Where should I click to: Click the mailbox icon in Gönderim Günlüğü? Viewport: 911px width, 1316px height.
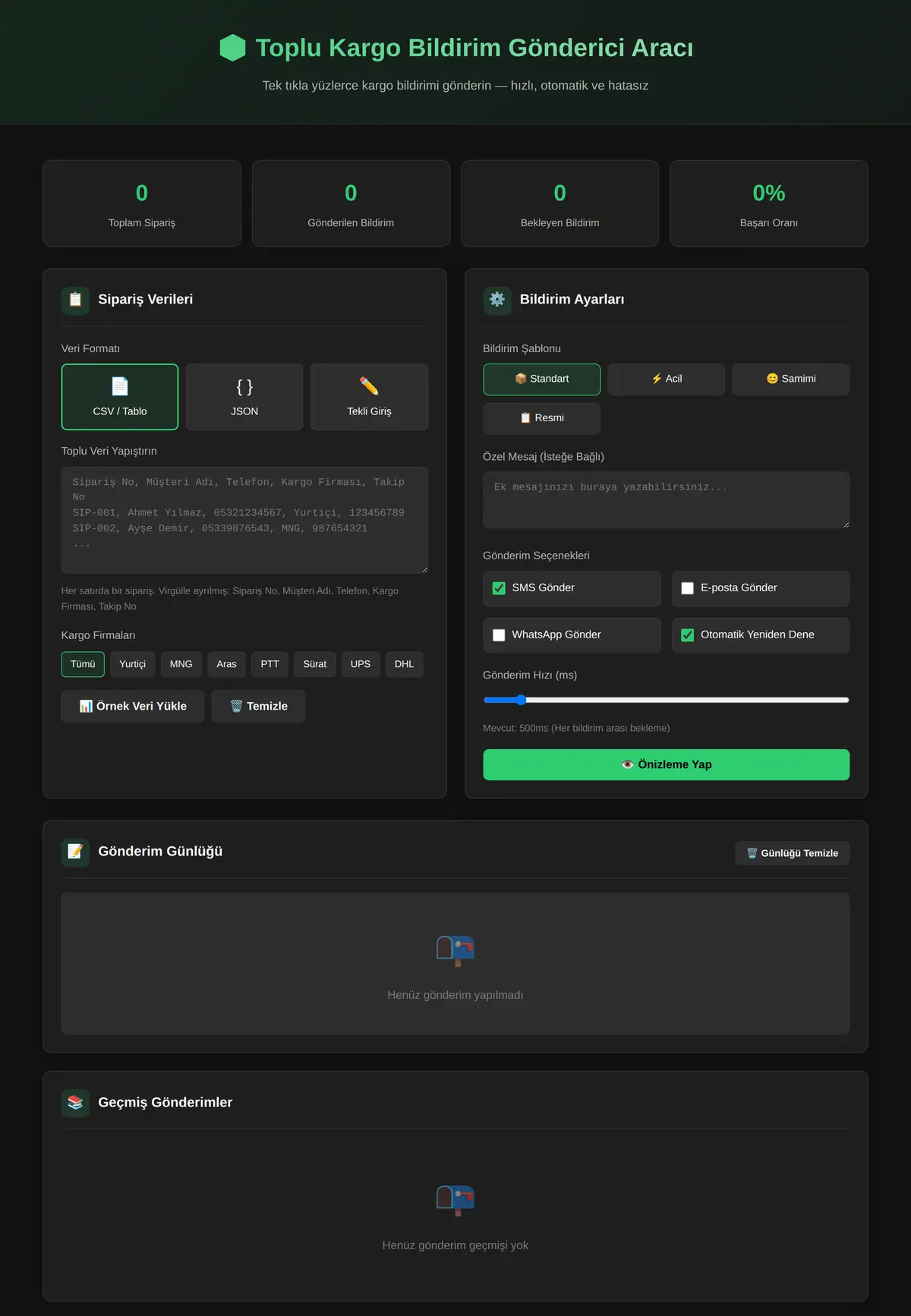point(455,950)
